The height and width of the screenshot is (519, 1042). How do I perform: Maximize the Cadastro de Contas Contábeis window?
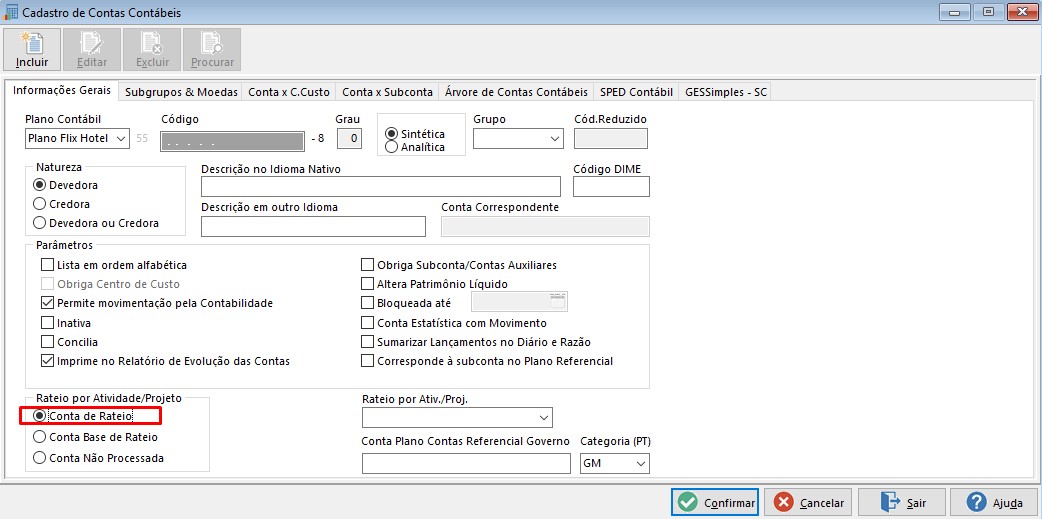tap(989, 12)
